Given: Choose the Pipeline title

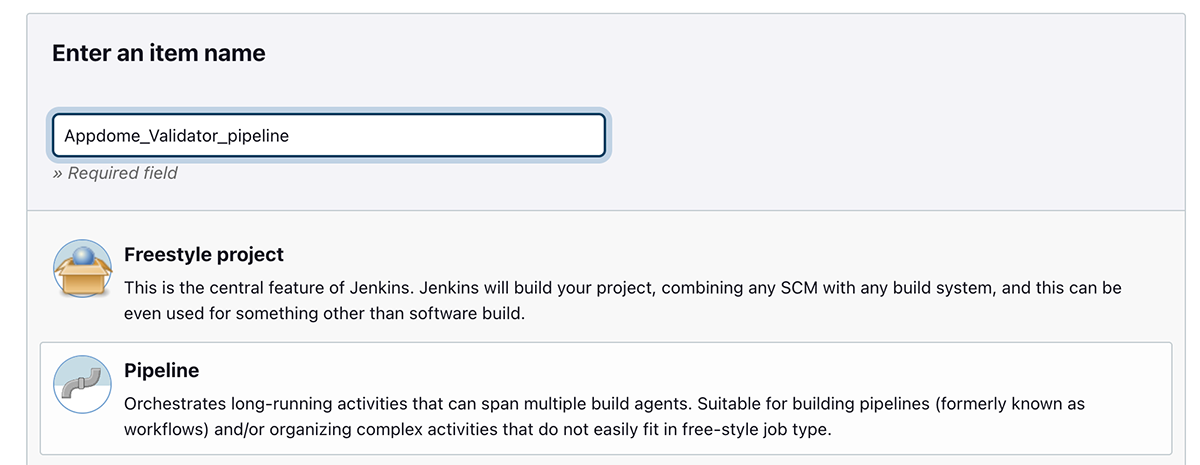Looking at the screenshot, I should (x=161, y=371).
